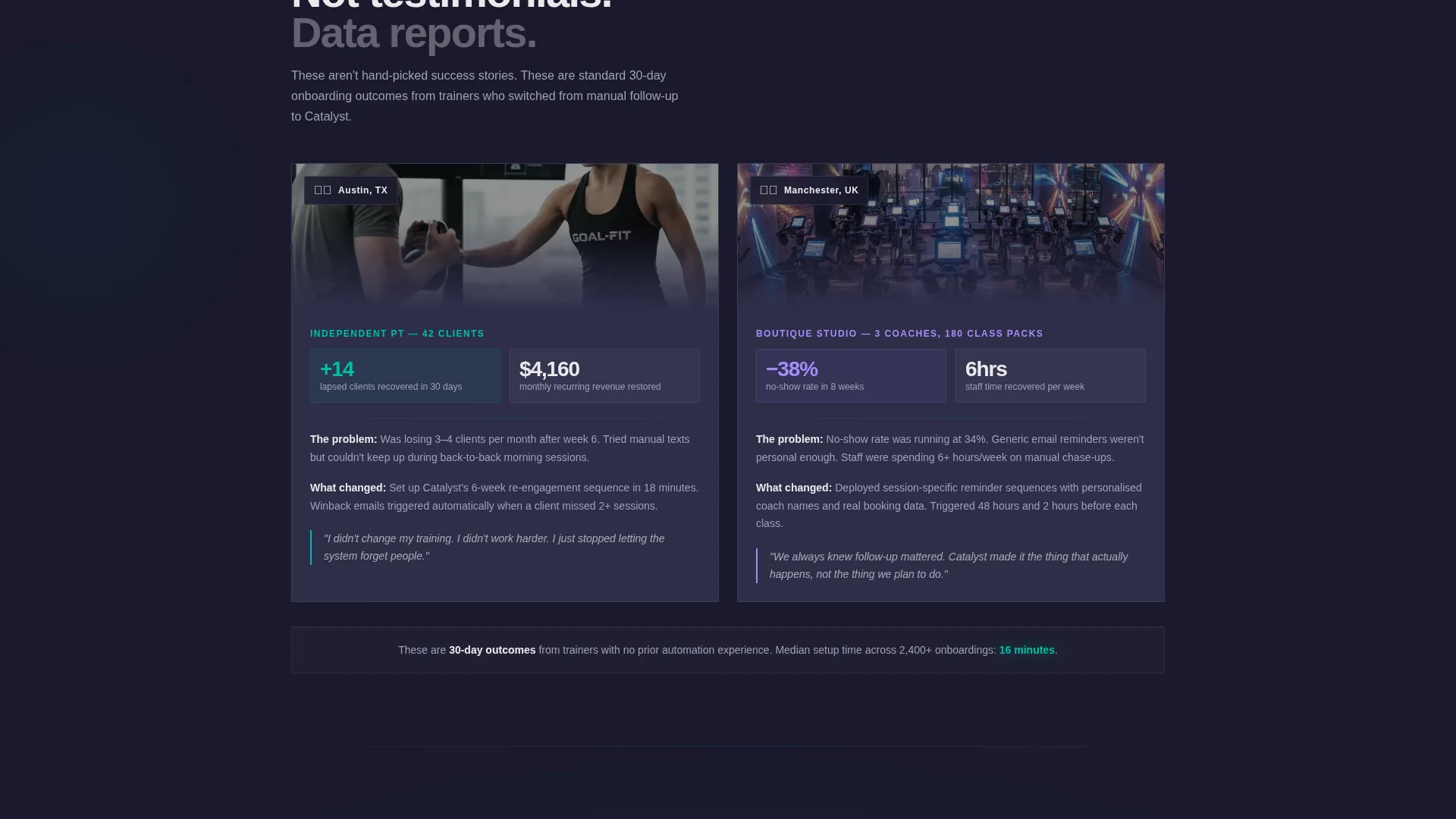Click 'The problem:' text in Austin card
The width and height of the screenshot is (1456, 819).
click(x=344, y=439)
